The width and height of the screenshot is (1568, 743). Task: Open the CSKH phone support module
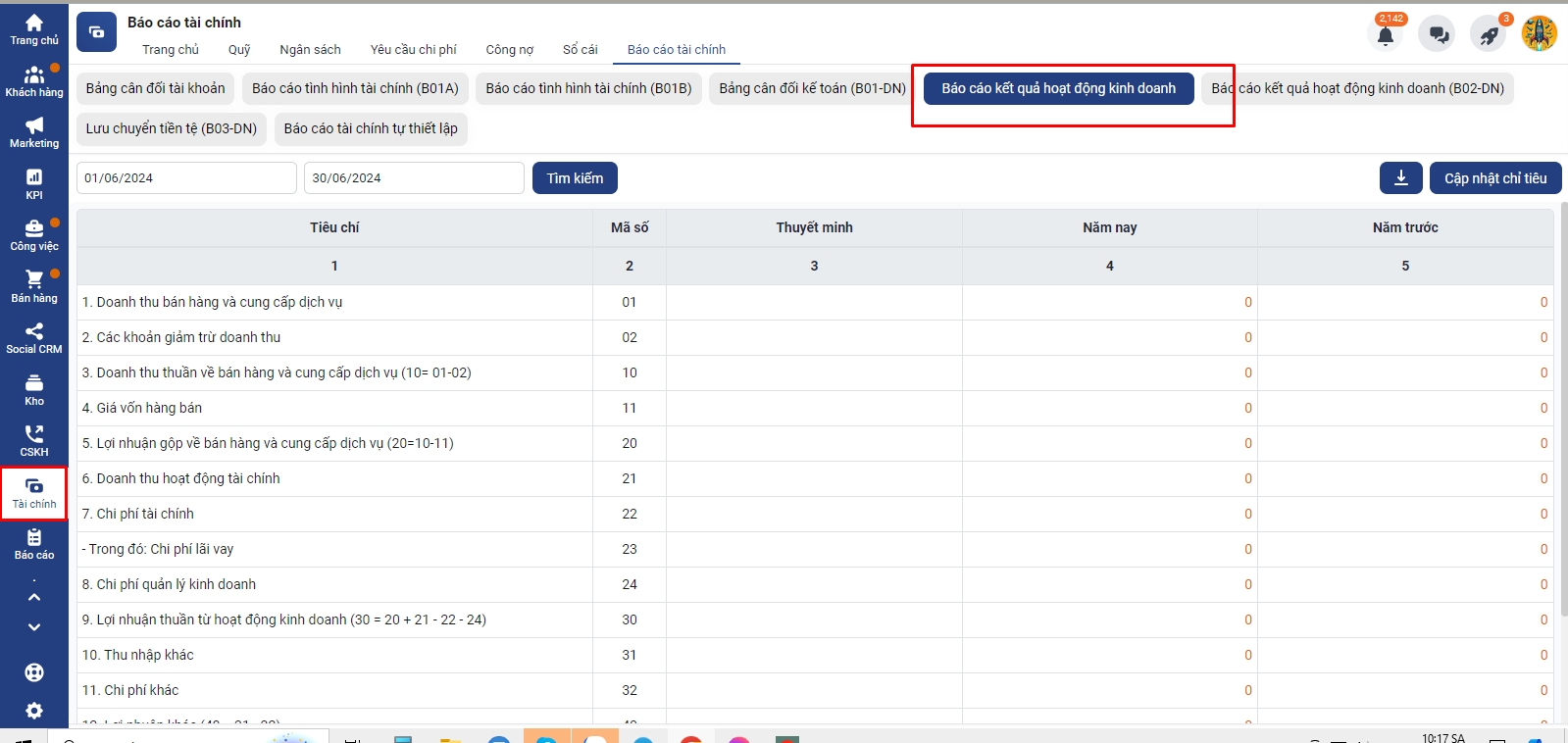point(34,440)
